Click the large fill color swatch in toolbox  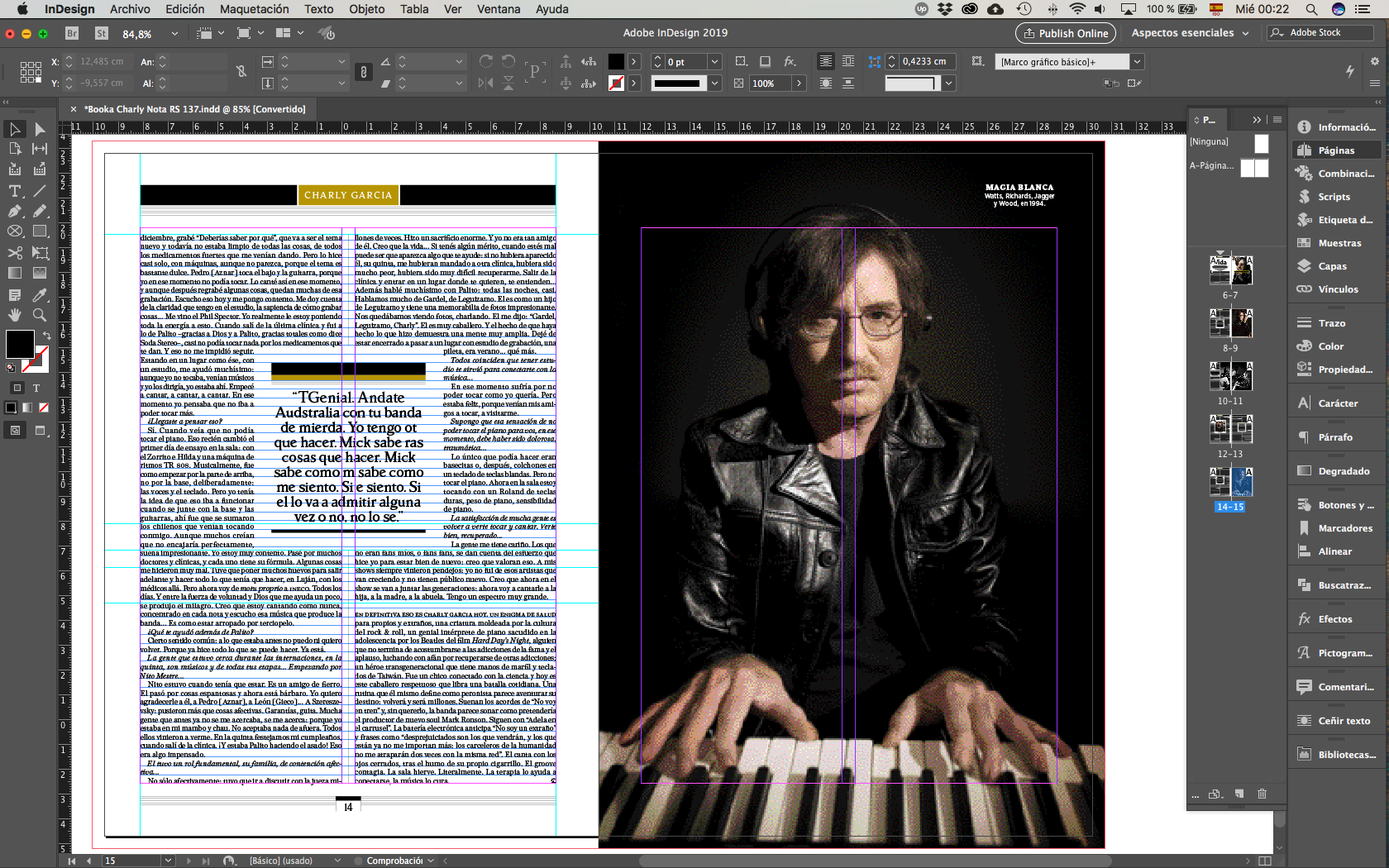20,344
